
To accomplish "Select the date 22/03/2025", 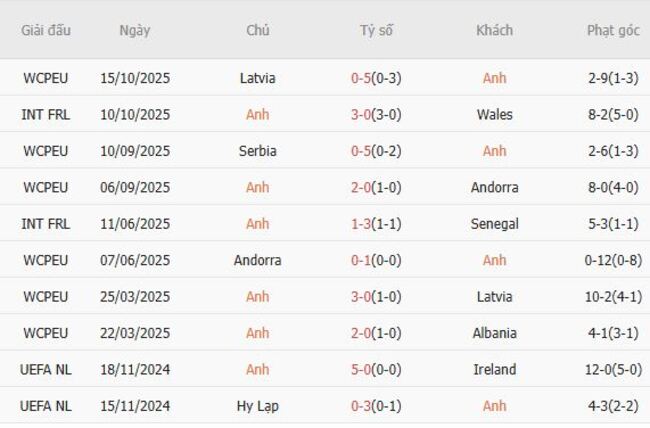I will 135,333.
